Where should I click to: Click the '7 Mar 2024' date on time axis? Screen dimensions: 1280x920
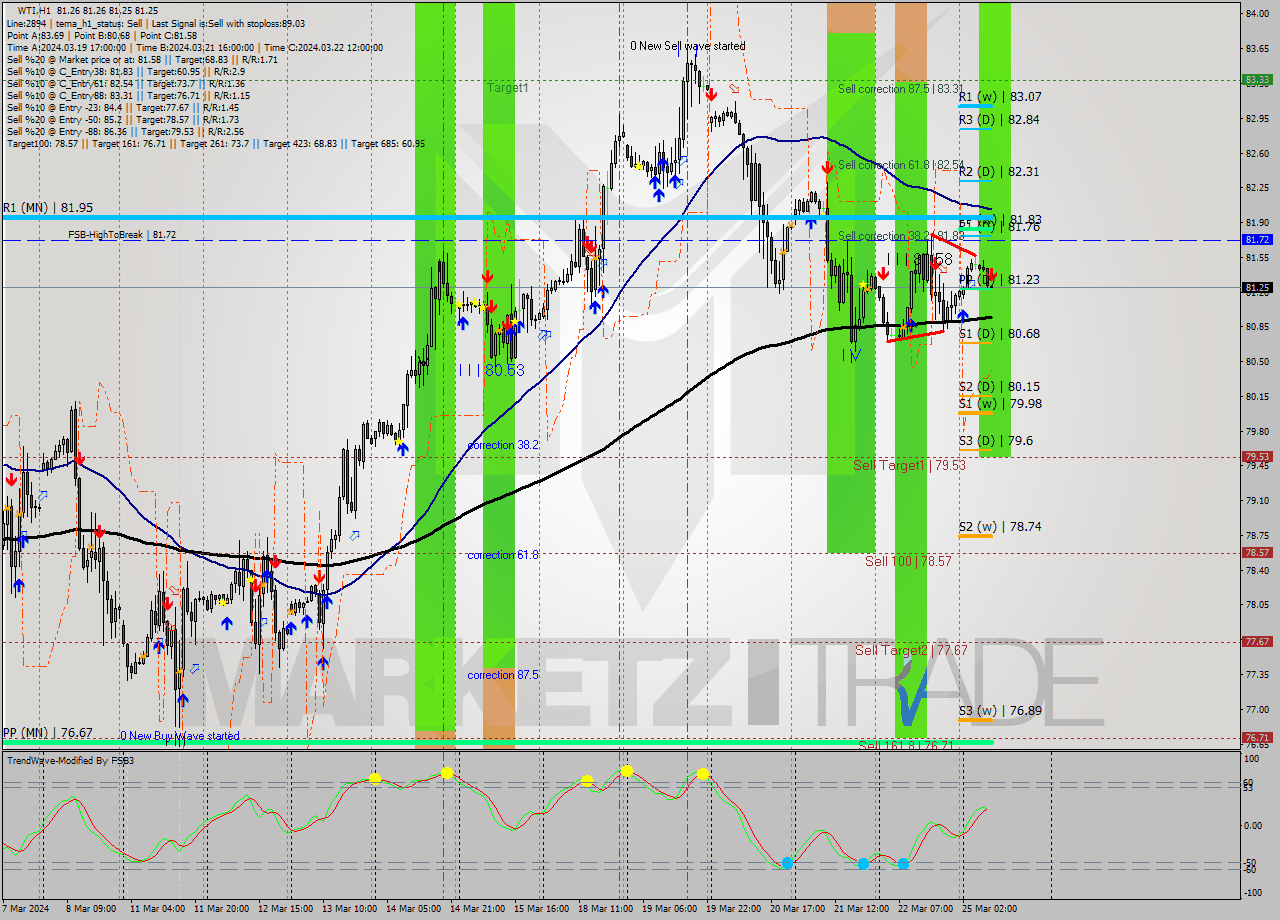point(26,909)
